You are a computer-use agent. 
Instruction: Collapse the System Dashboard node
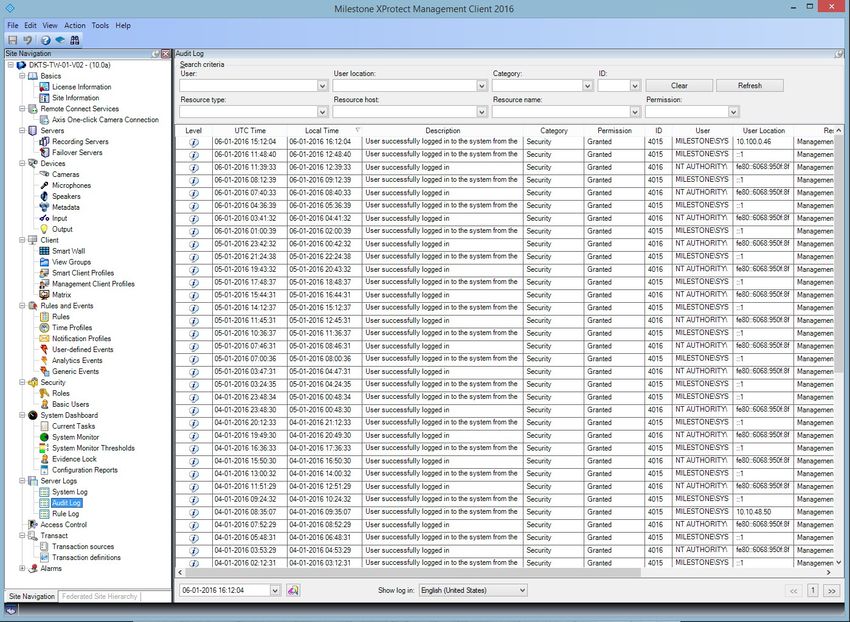point(22,415)
